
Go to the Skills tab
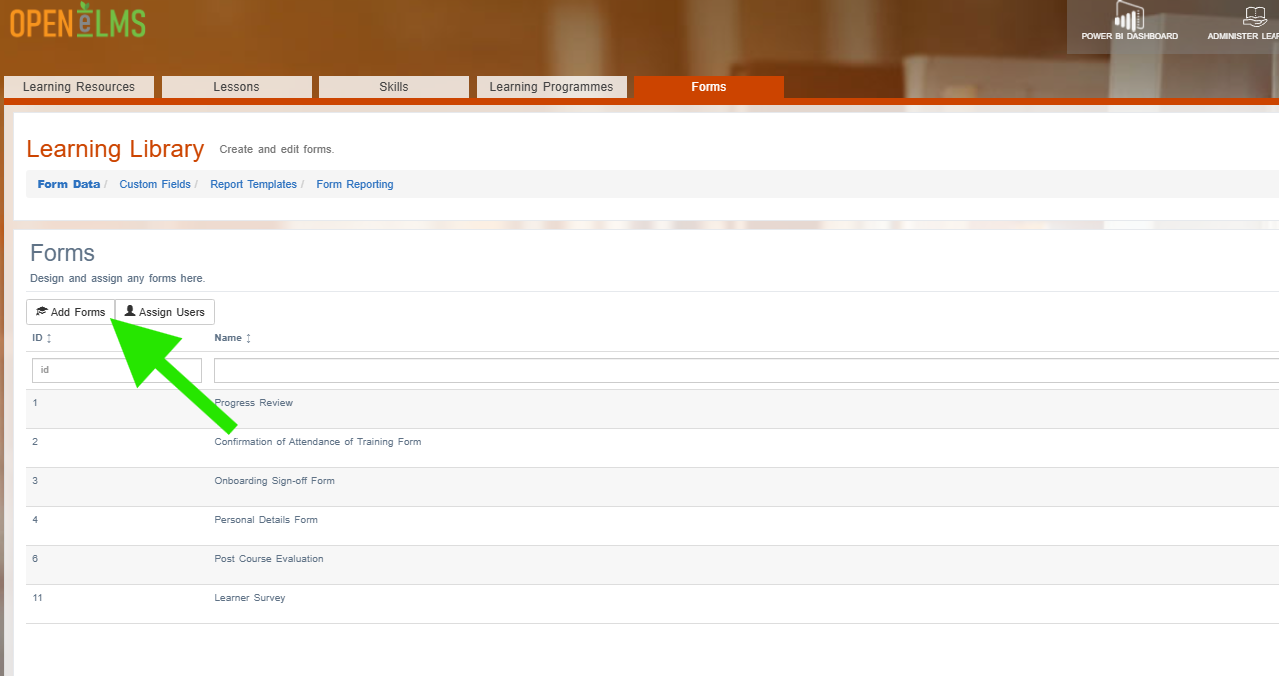coord(394,87)
